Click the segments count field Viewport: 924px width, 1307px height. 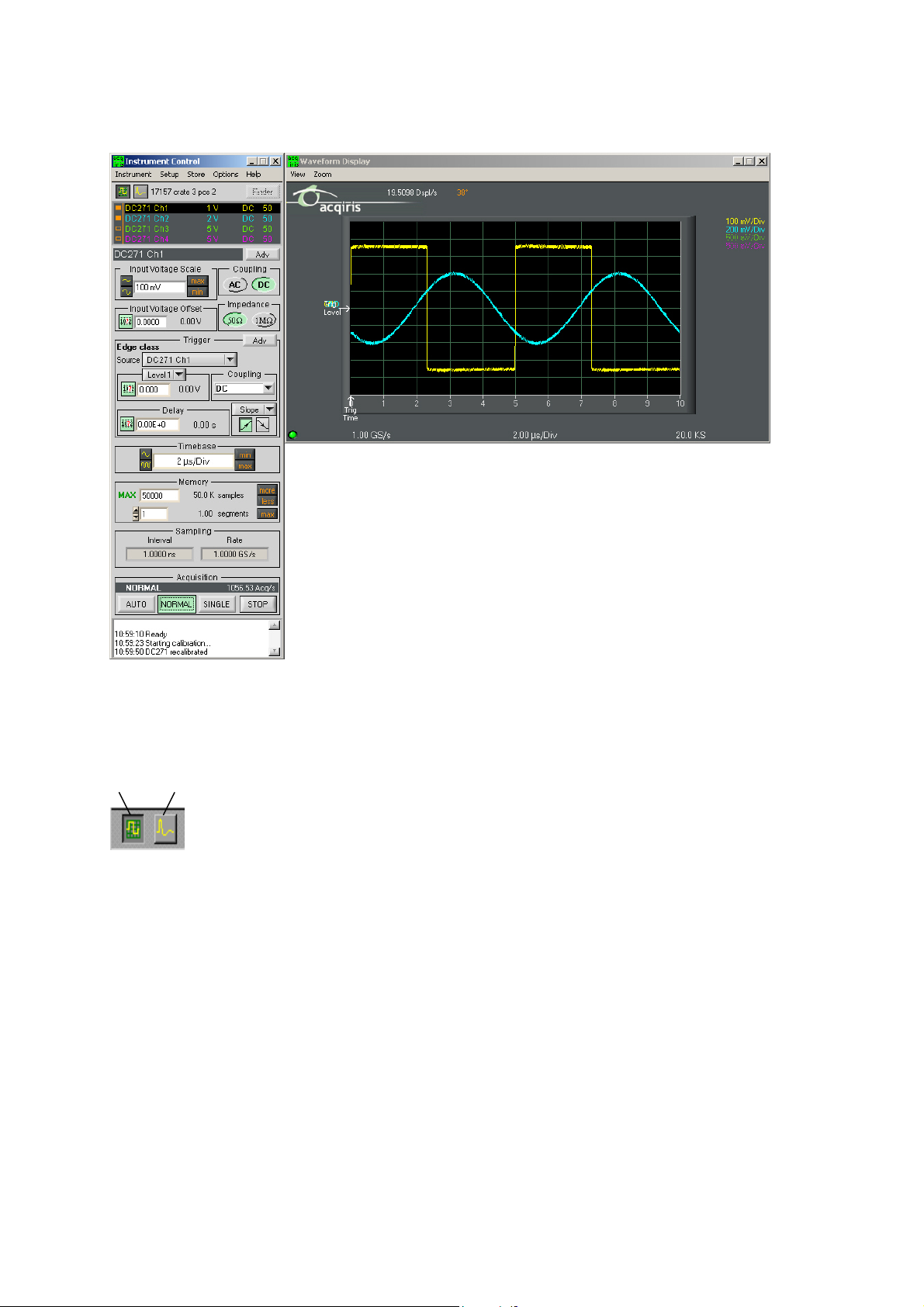[154, 513]
